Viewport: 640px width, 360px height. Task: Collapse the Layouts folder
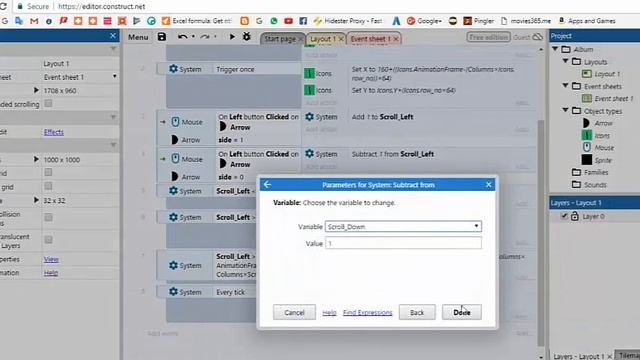click(565, 61)
